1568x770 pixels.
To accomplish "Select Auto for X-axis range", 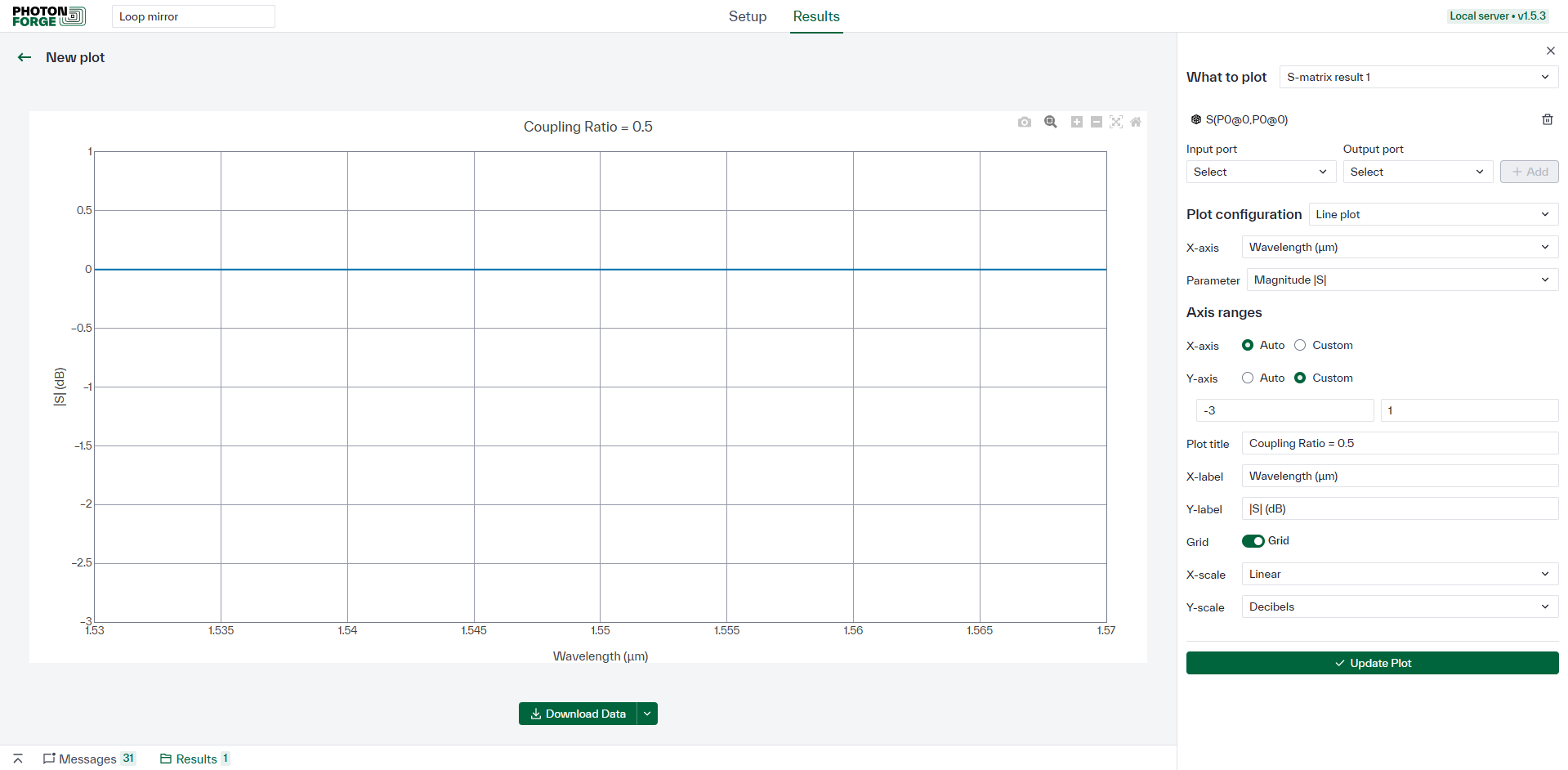I will [1248, 345].
